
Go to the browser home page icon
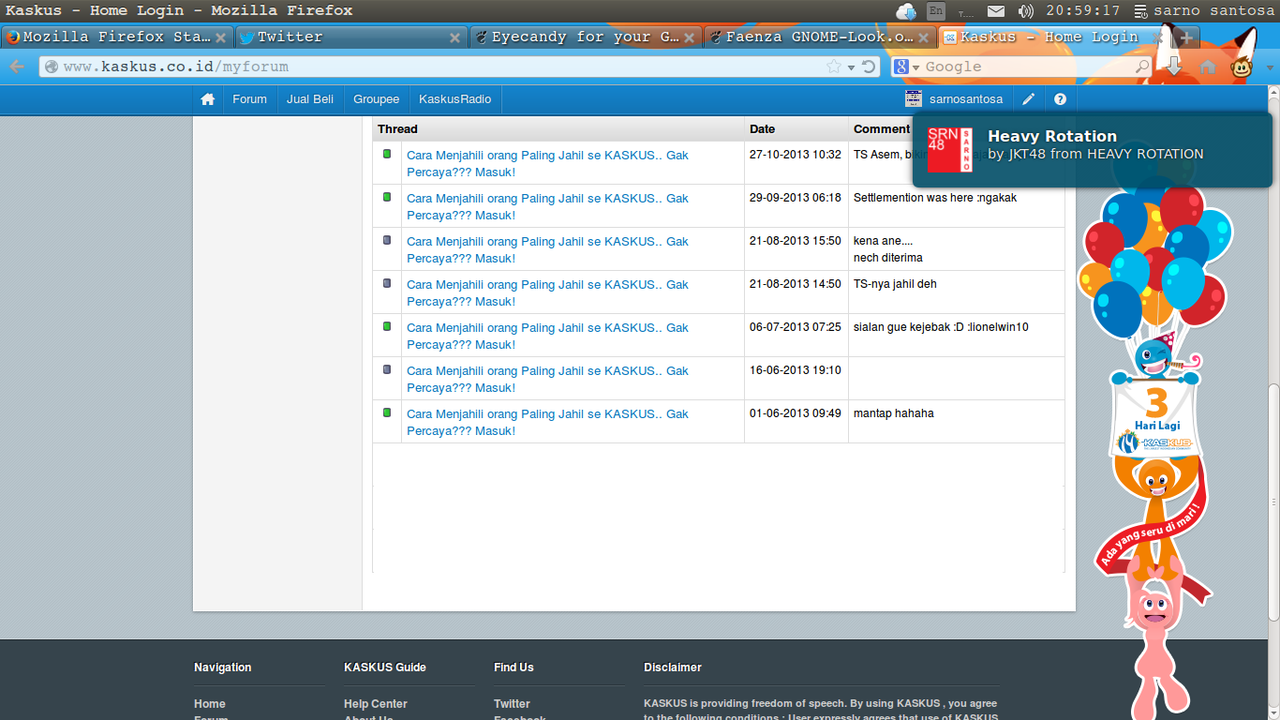tap(1208, 67)
